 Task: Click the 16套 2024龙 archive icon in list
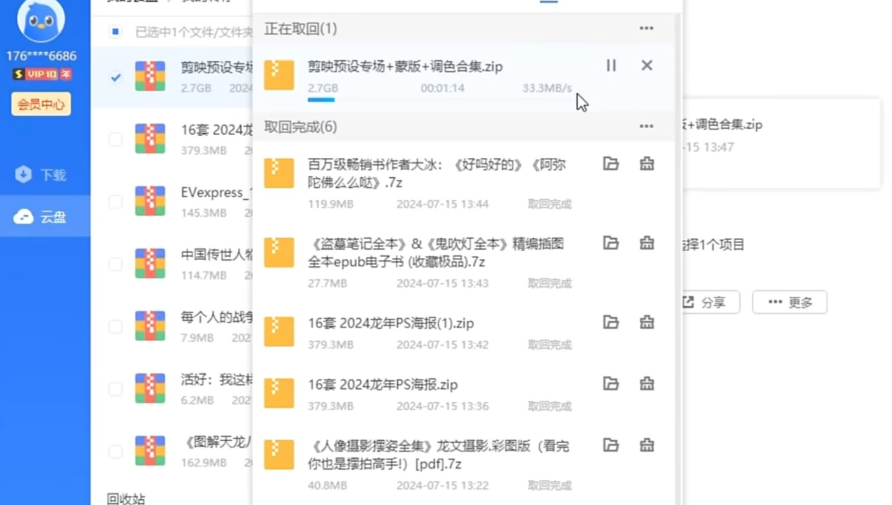point(150,139)
